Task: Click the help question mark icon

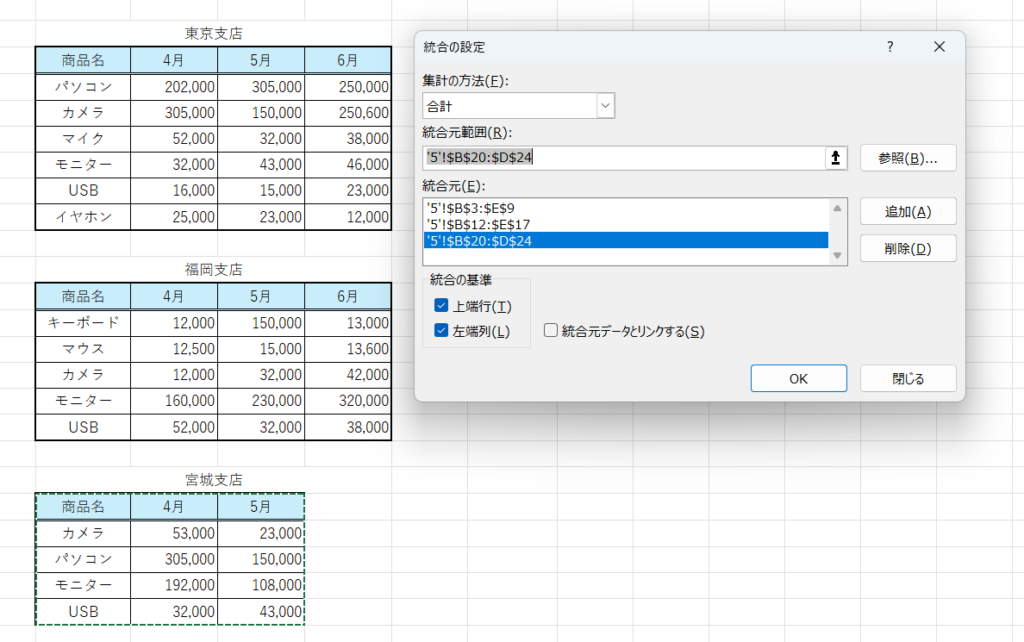Action: tap(890, 47)
